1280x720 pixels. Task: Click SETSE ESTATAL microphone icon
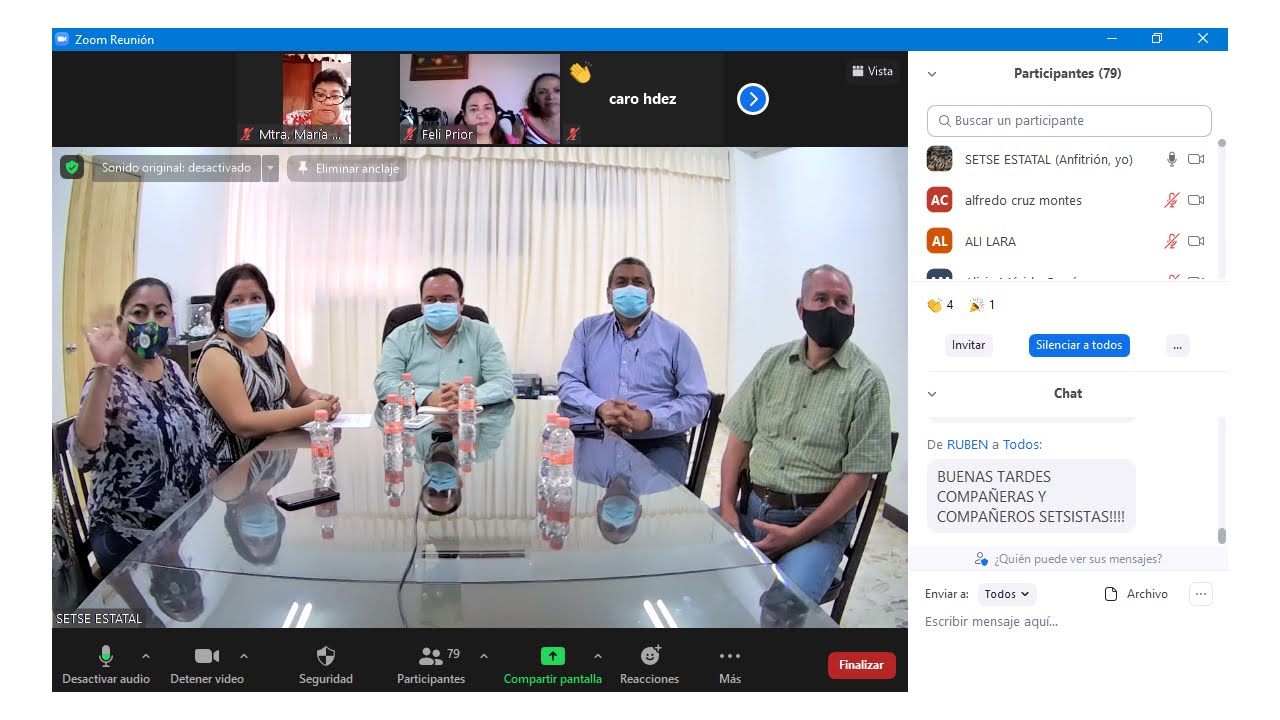(1172, 159)
